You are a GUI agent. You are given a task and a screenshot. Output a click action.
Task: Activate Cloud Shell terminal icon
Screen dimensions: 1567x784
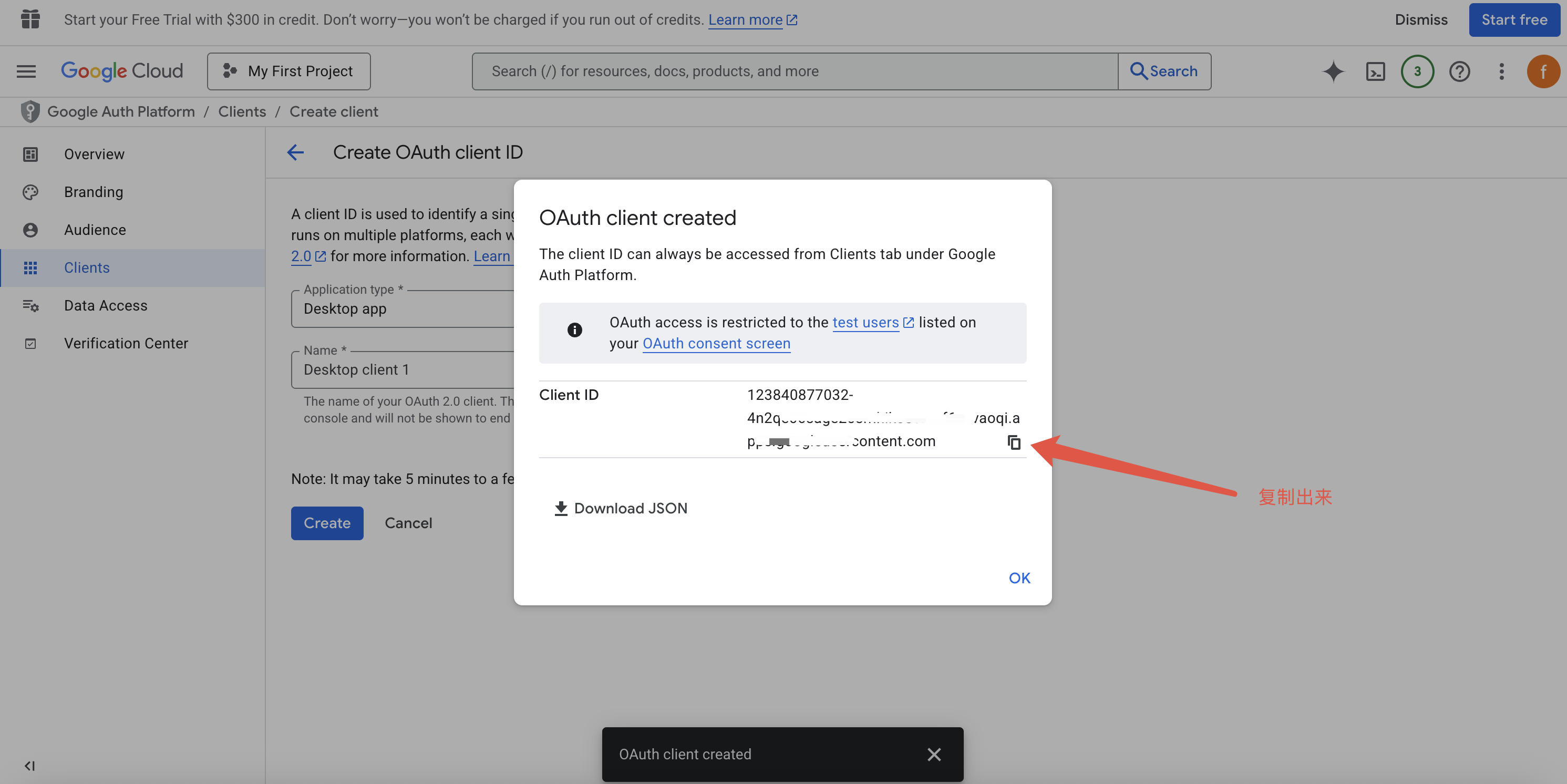pyautogui.click(x=1375, y=71)
